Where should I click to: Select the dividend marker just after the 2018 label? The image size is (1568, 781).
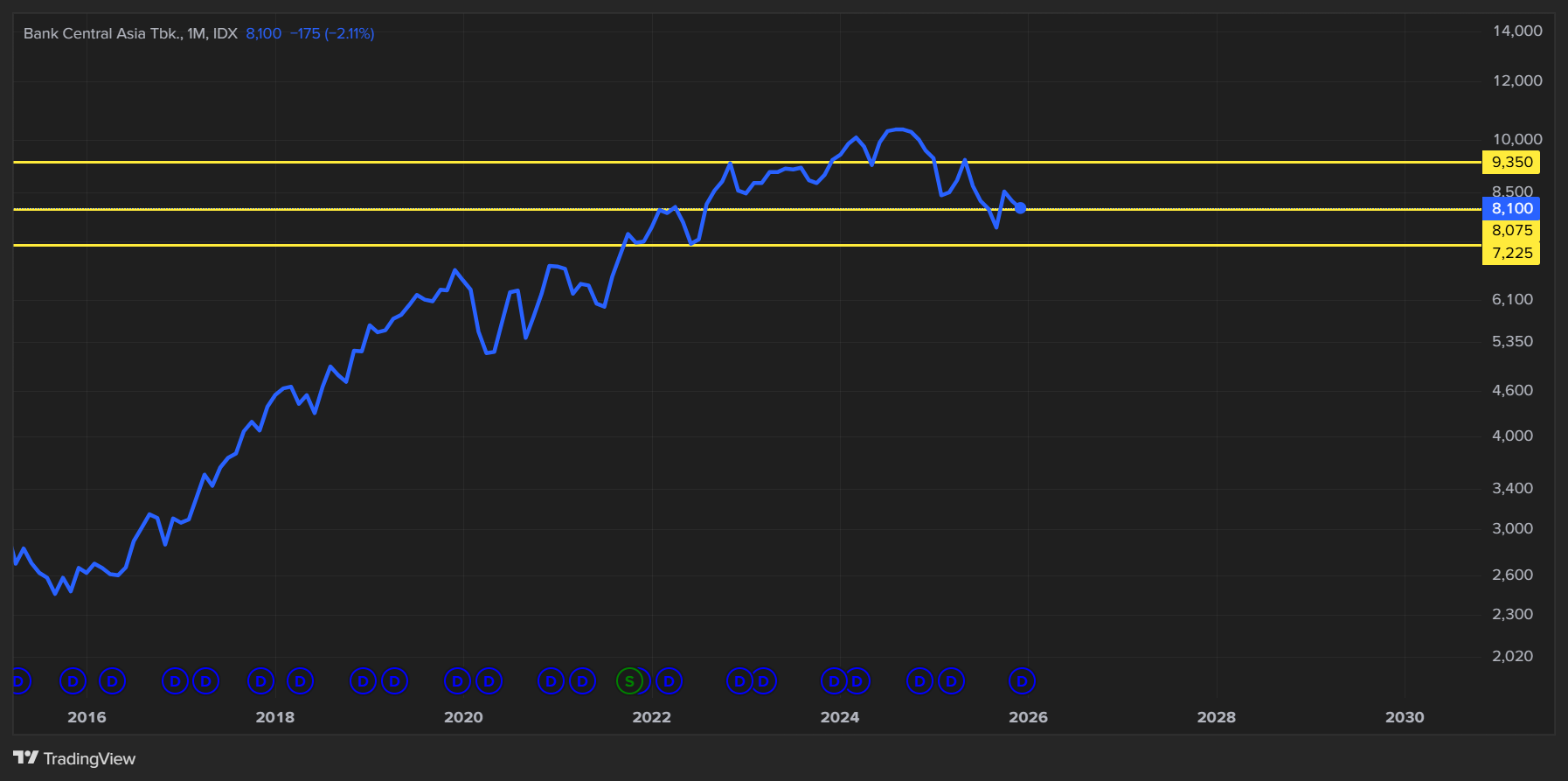300,681
